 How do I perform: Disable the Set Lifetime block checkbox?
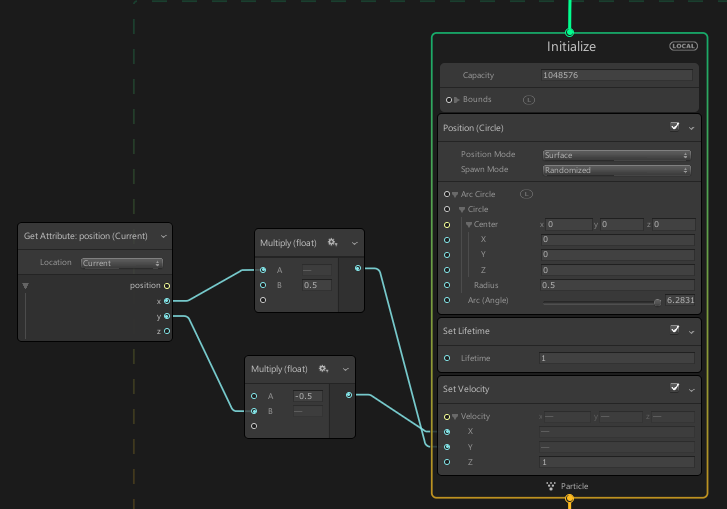click(675, 329)
